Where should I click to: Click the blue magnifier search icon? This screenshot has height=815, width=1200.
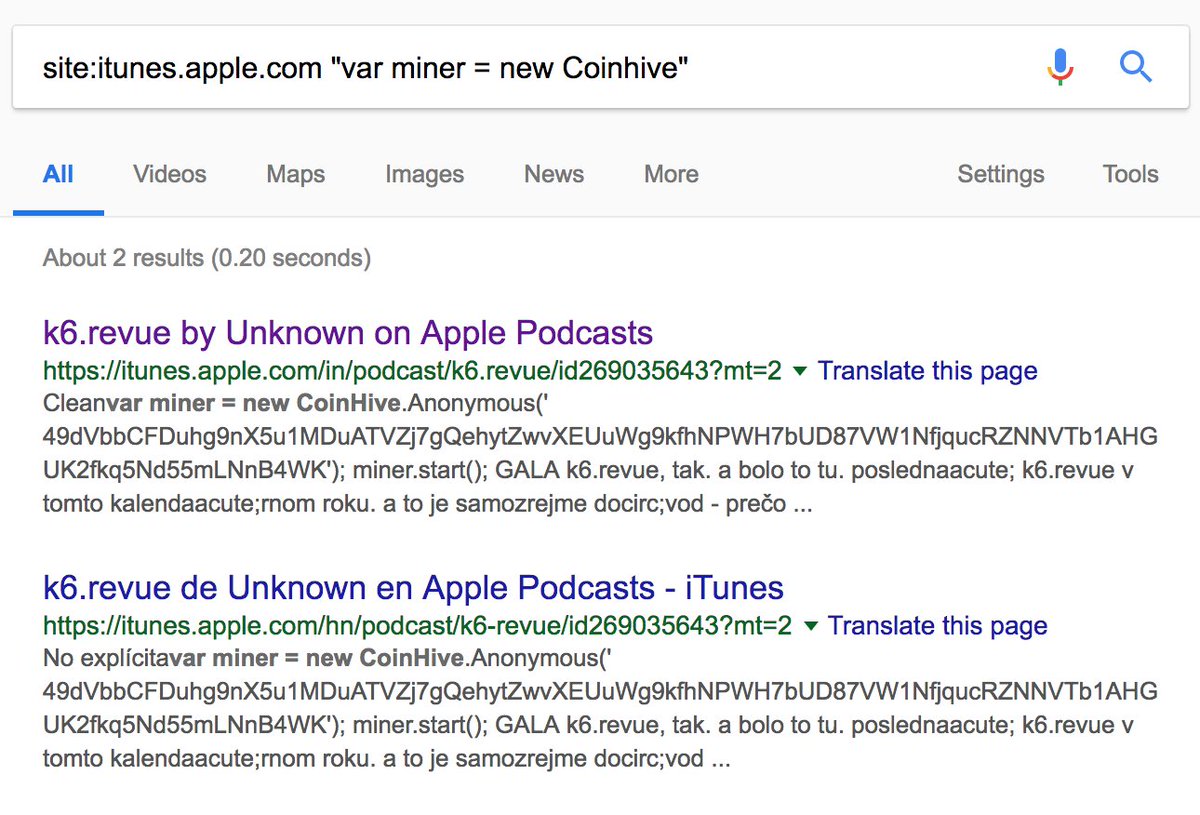click(x=1136, y=67)
